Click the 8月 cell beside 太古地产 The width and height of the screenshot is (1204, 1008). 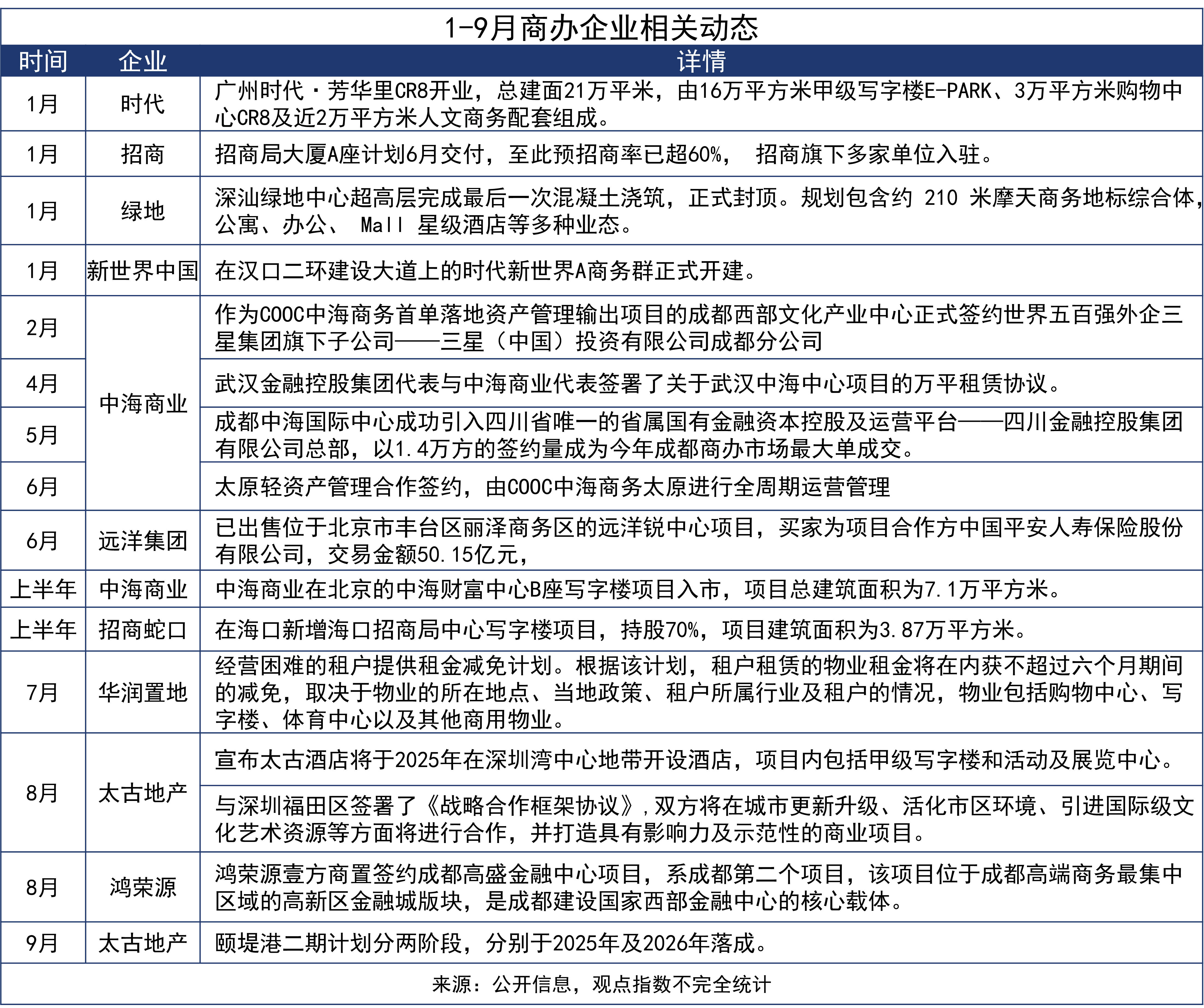point(43,792)
